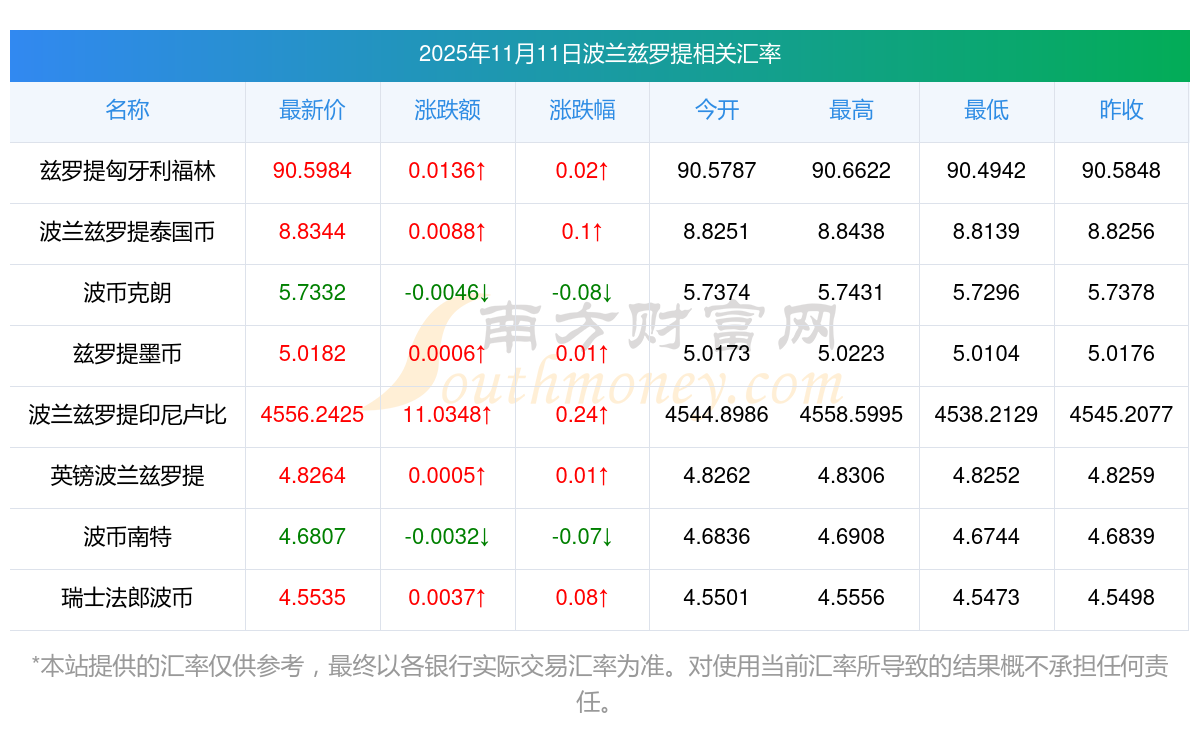Click the disclaimer text starting with *本站提供的汇率
The height and width of the screenshot is (733, 1200).
tap(600, 684)
